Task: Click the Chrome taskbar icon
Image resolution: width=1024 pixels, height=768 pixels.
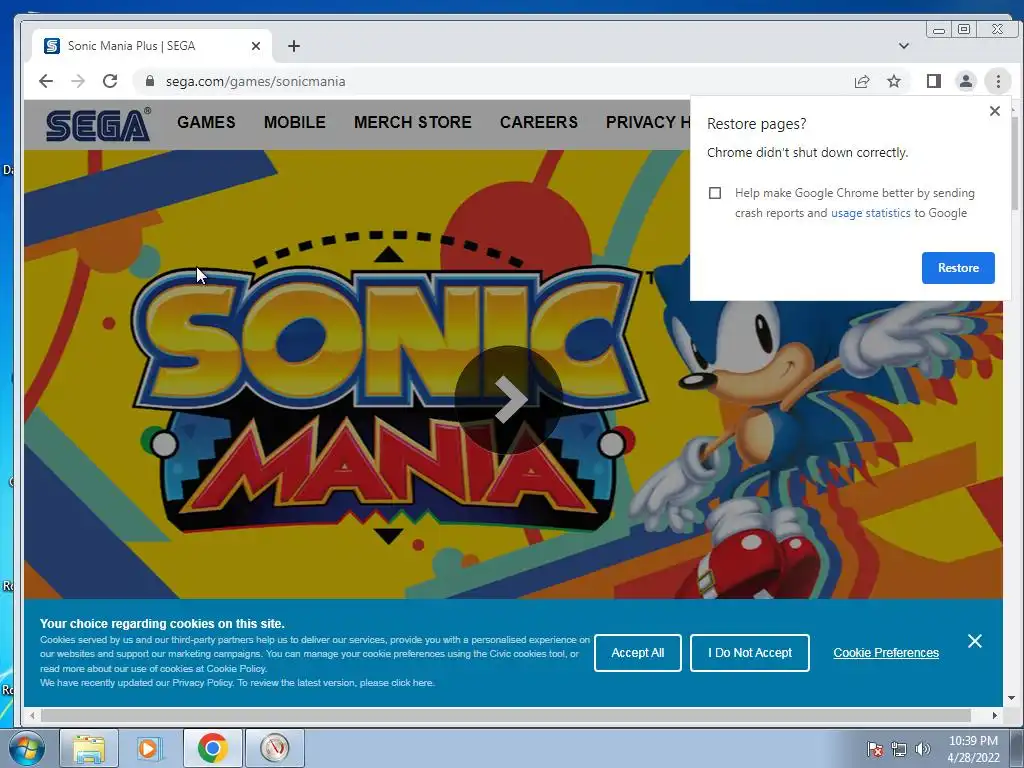Action: click(x=212, y=748)
